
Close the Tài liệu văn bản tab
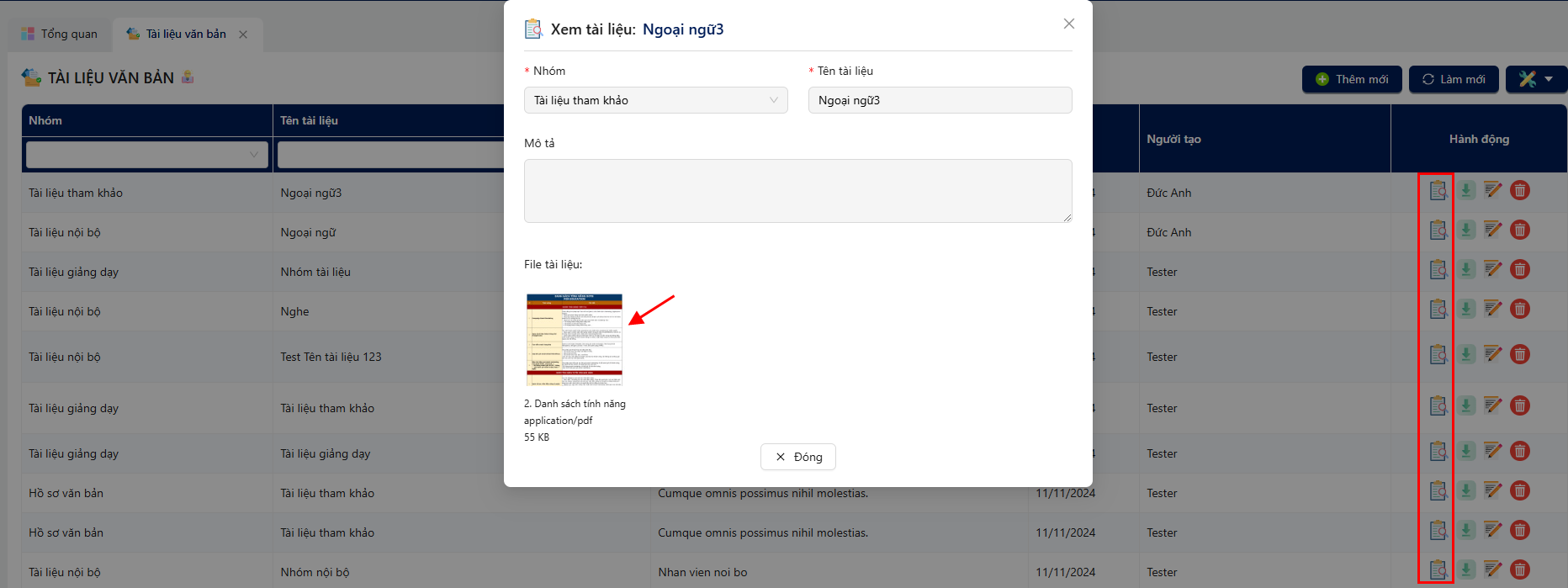pyautogui.click(x=243, y=34)
